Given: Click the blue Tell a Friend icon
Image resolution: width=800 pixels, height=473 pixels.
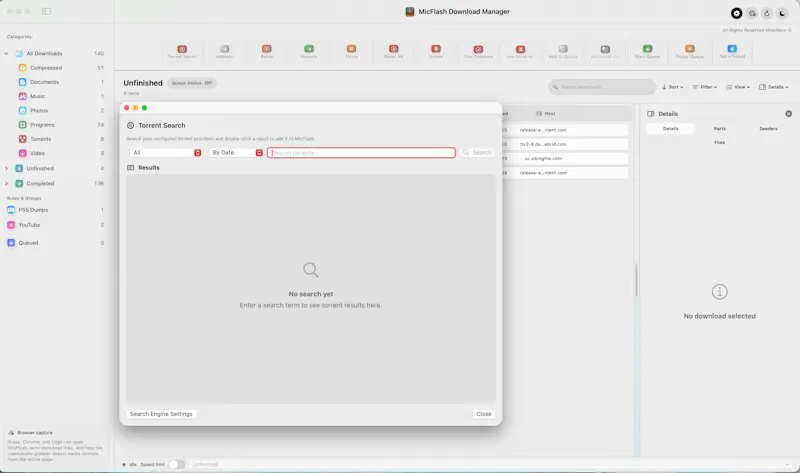Looking at the screenshot, I should click(x=732, y=49).
